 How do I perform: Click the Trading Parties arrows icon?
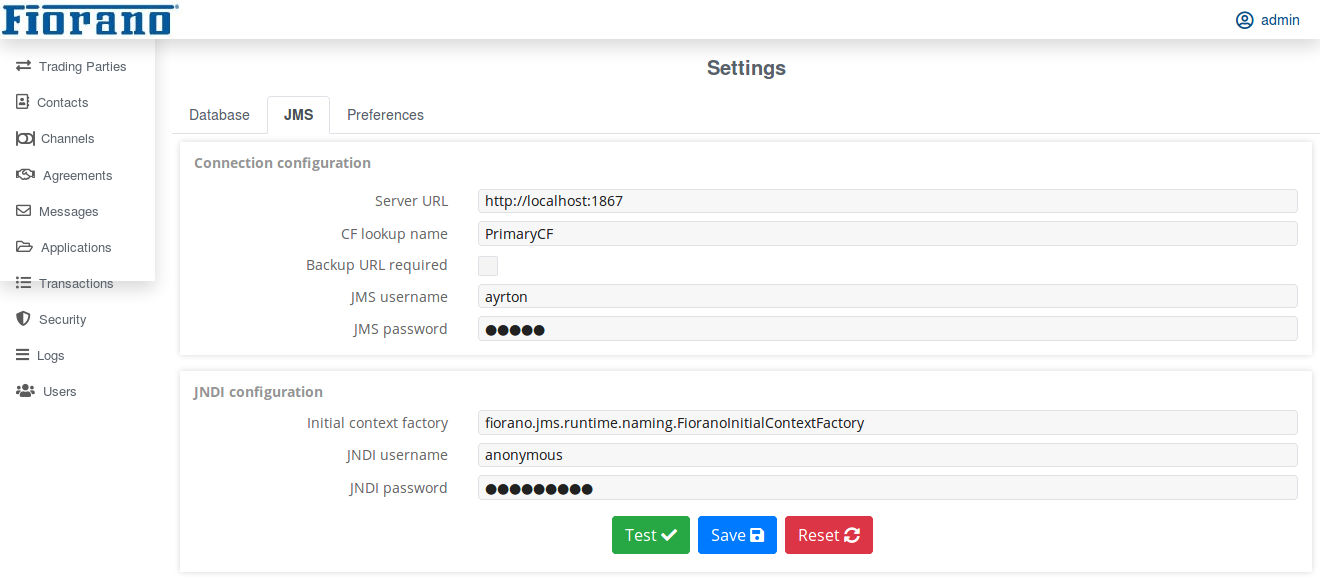tap(23, 66)
